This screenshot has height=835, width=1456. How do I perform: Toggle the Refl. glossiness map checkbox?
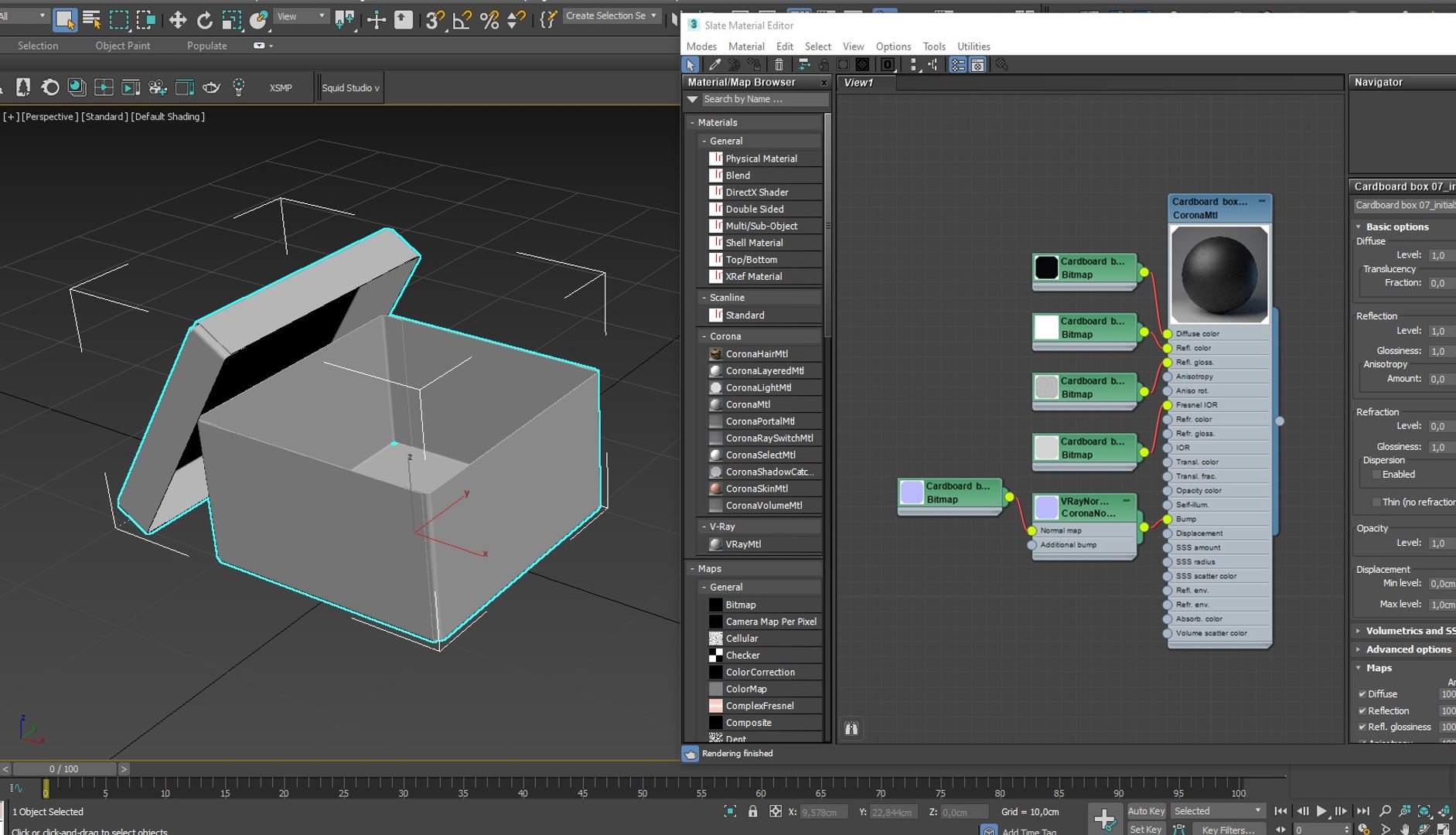tap(1362, 727)
